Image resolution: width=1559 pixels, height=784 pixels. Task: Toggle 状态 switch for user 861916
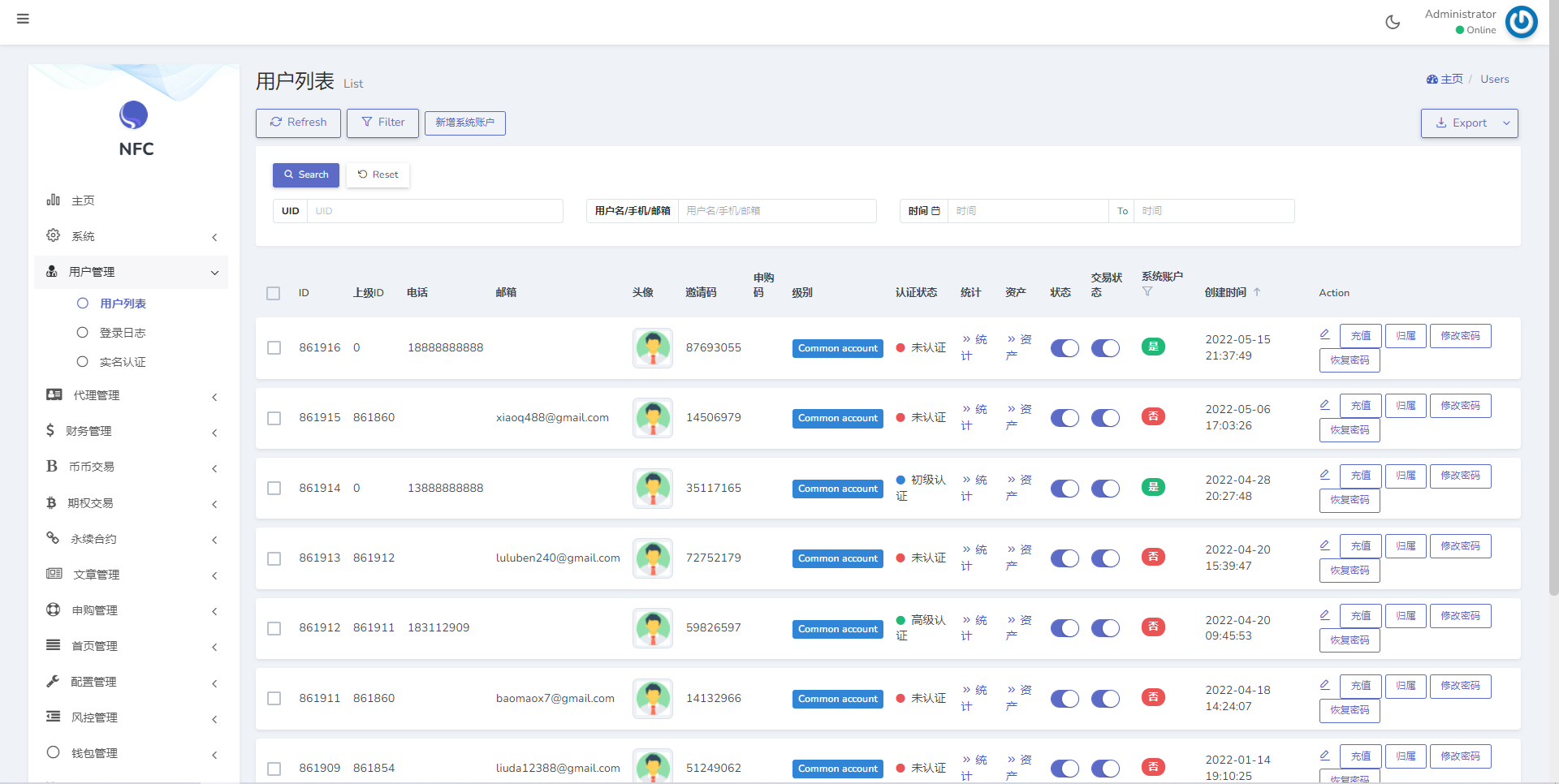pos(1064,348)
